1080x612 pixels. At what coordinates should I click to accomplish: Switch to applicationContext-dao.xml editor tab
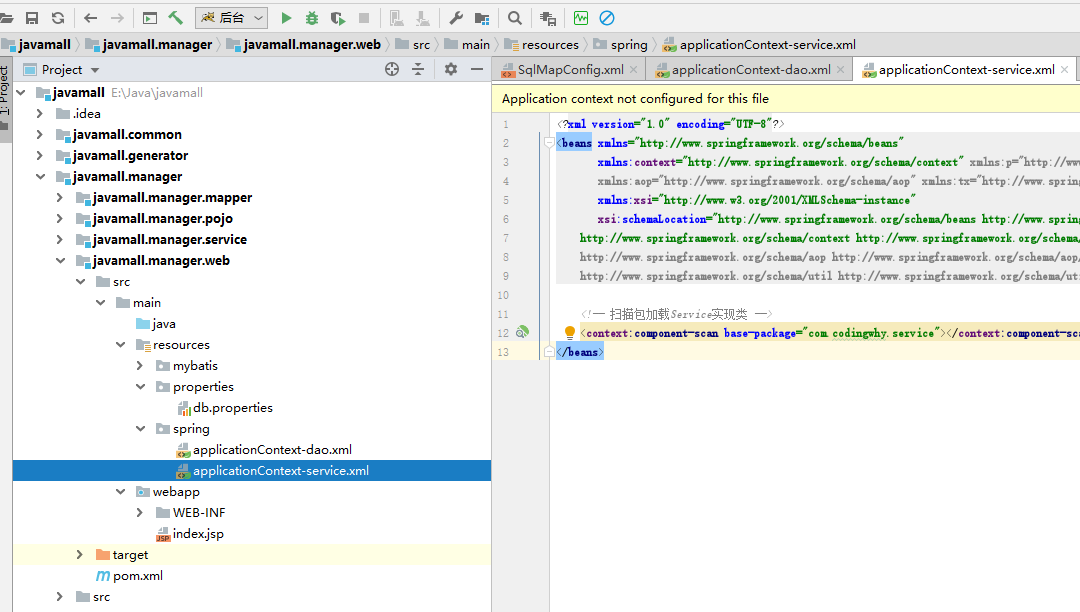click(x=750, y=69)
